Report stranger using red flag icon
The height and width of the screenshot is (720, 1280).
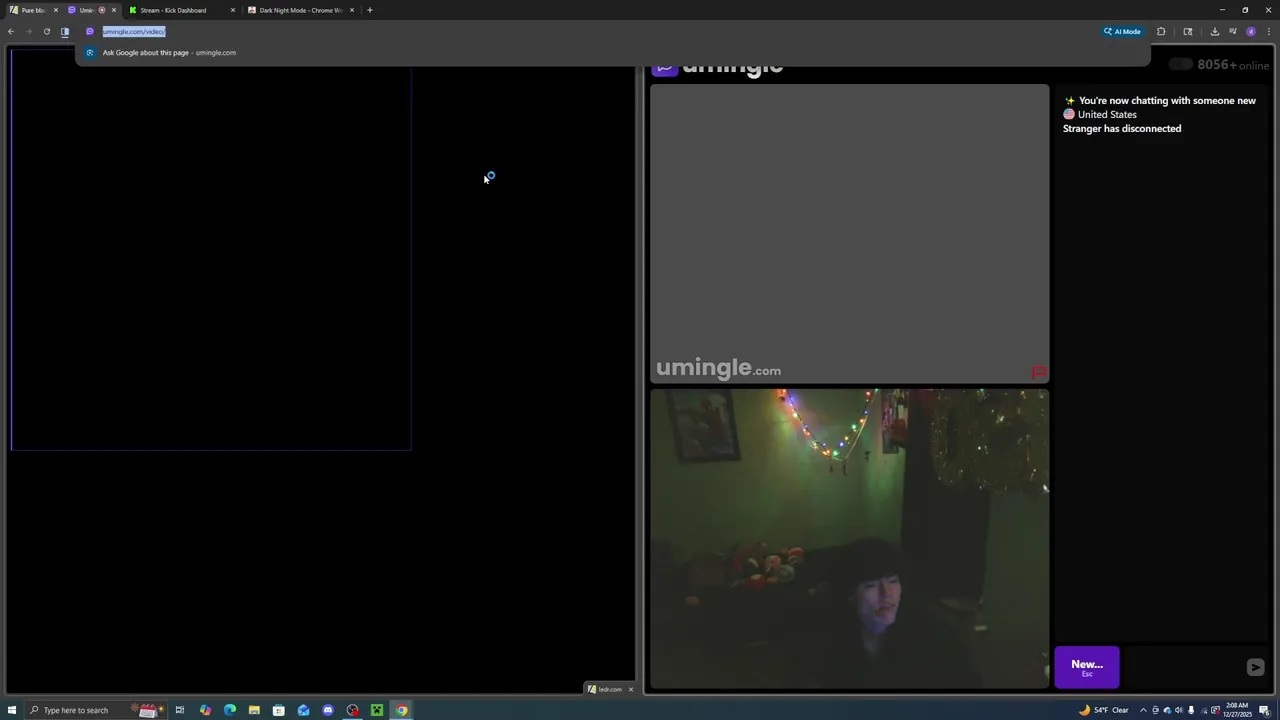[x=1039, y=373]
